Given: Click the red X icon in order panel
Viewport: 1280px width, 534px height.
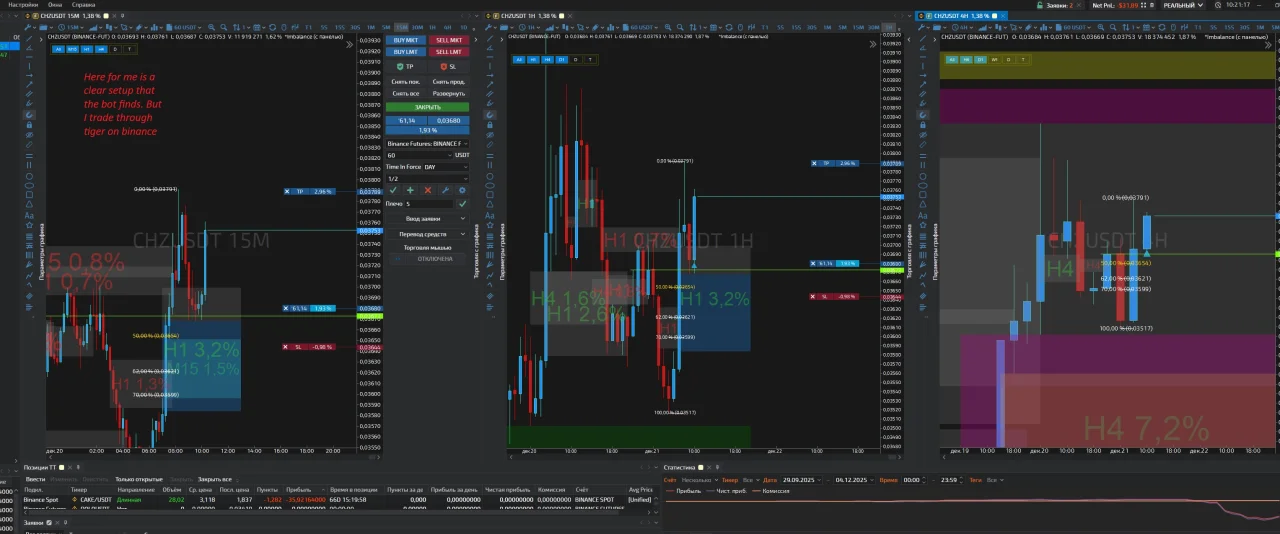Looking at the screenshot, I should (x=427, y=190).
